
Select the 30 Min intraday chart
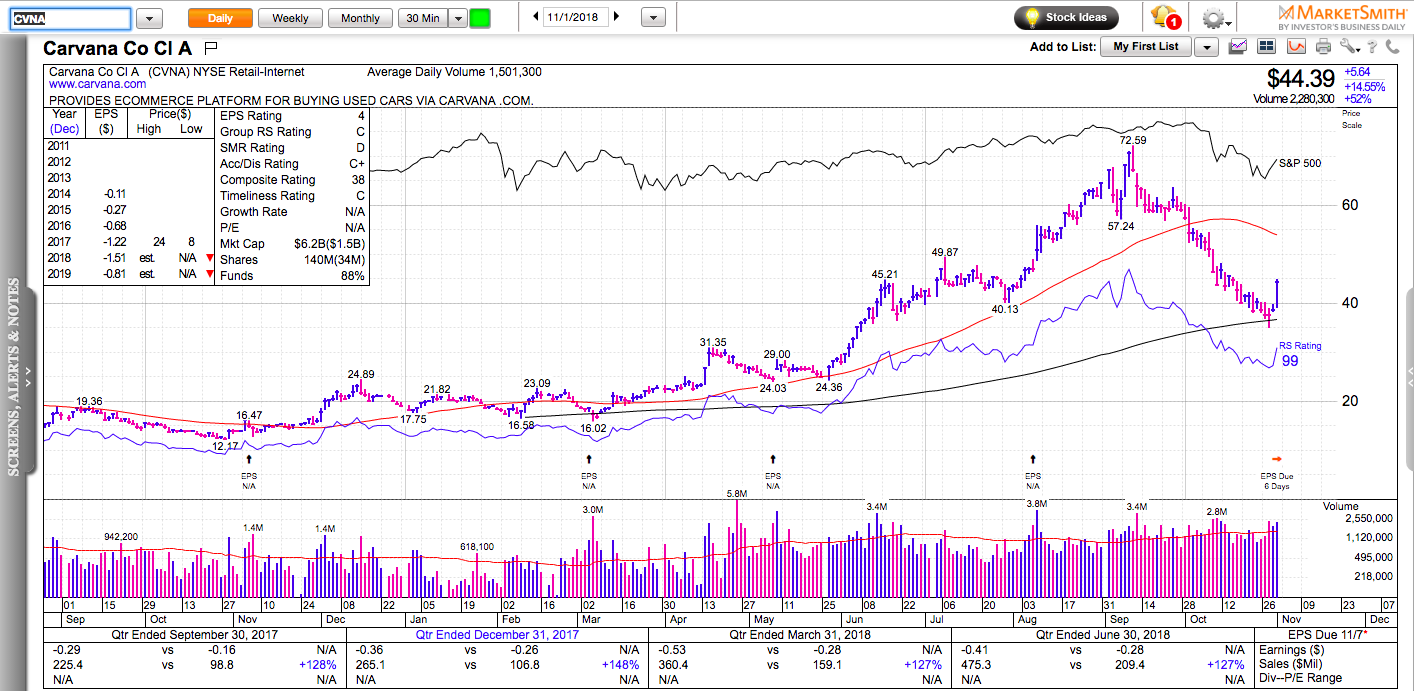(x=422, y=18)
